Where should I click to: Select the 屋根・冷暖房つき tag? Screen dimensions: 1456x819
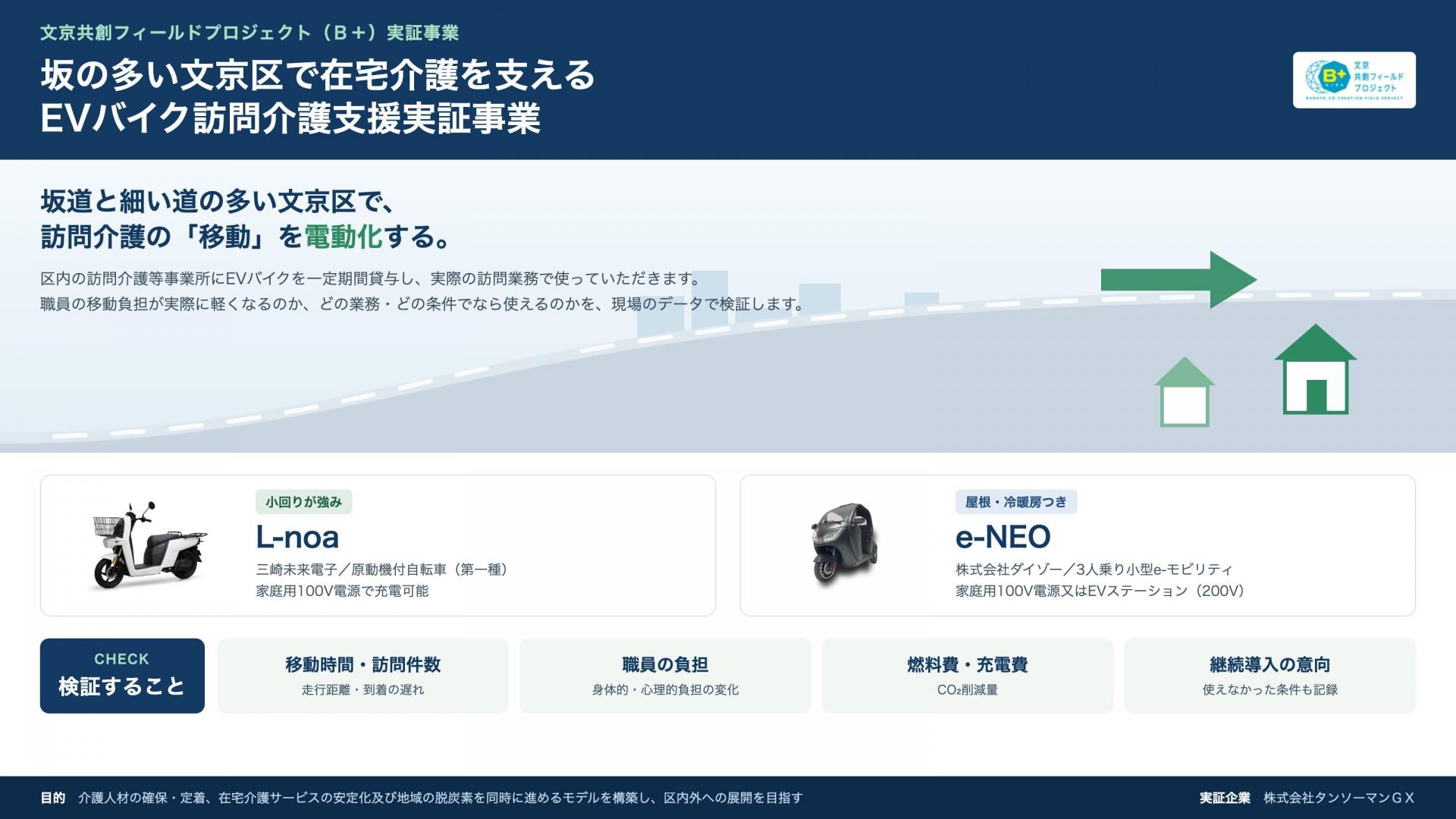coord(1015,502)
